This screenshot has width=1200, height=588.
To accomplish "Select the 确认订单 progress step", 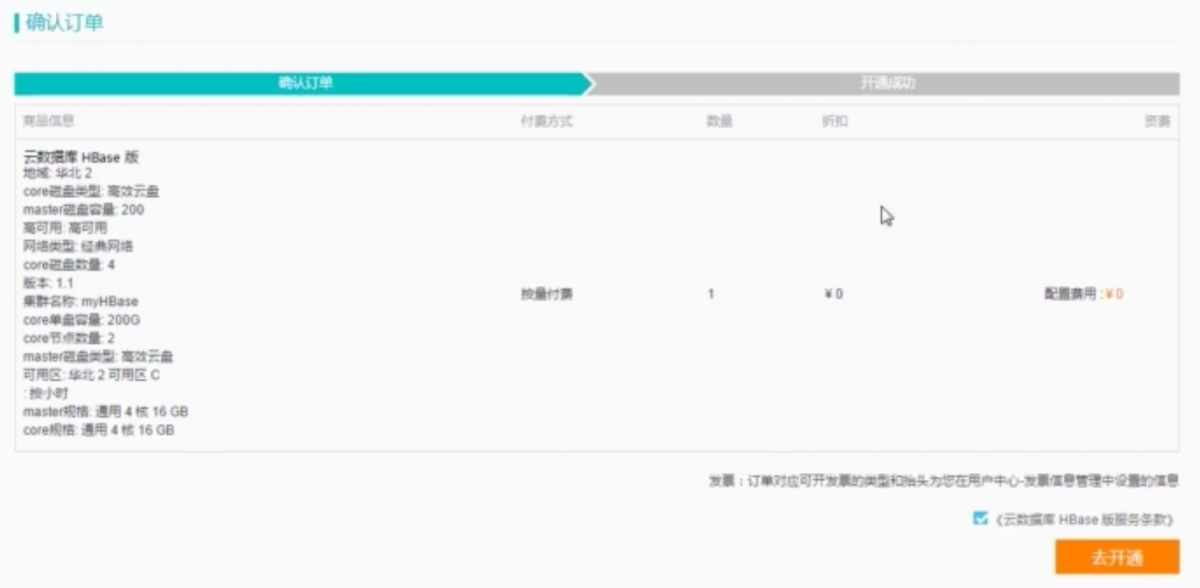I will [x=305, y=84].
